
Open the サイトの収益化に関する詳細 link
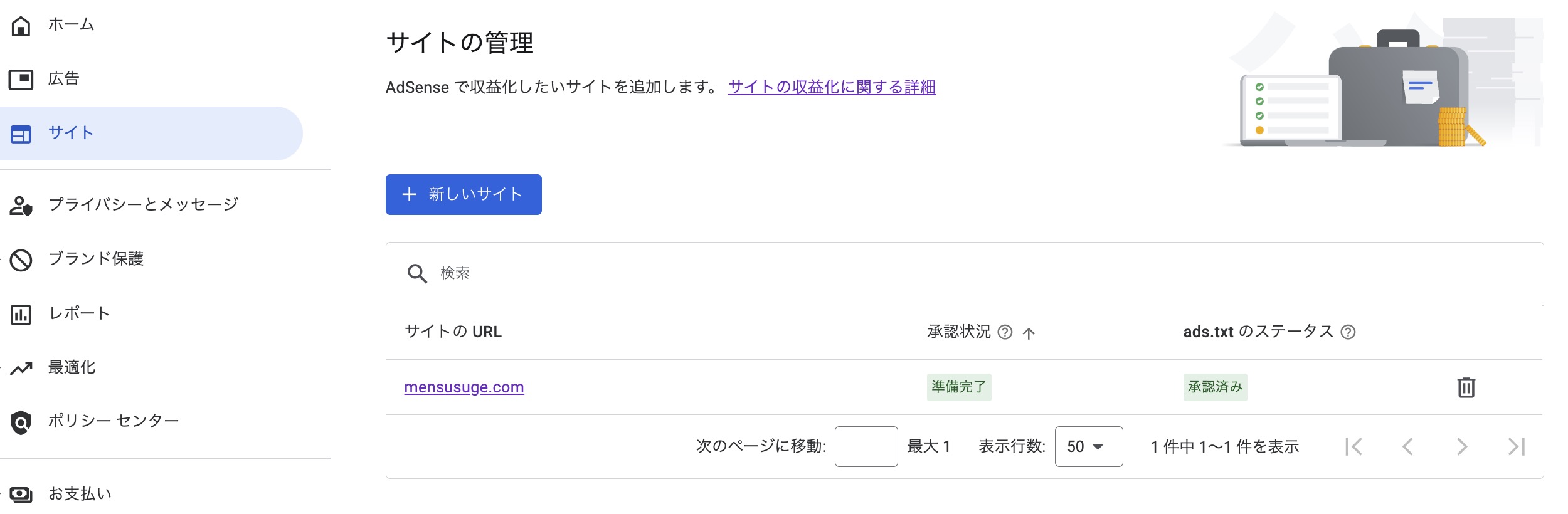832,88
